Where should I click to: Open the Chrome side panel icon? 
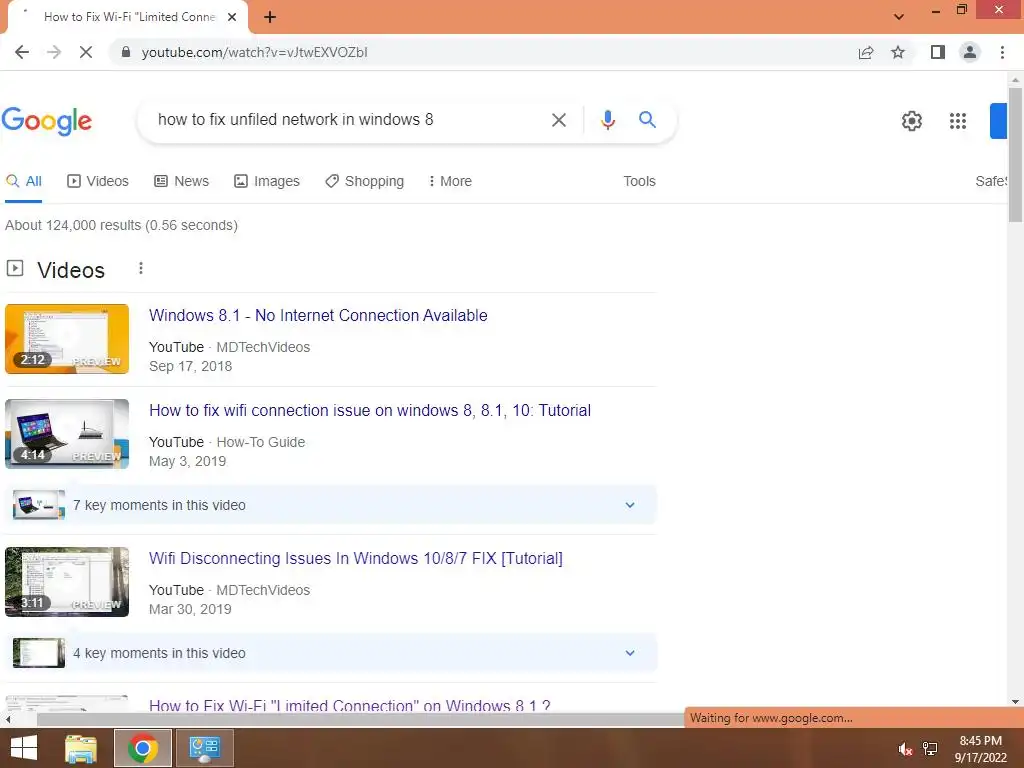[x=938, y=52]
